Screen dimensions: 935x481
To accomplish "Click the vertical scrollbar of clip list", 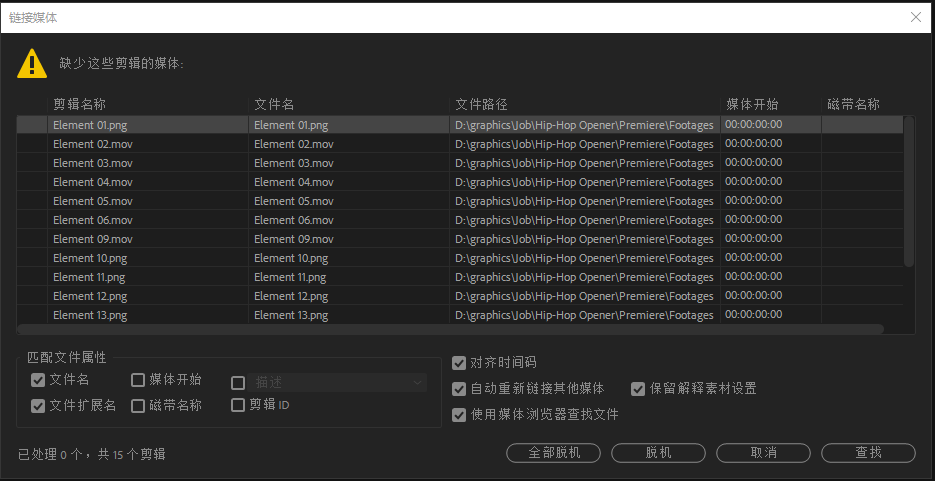I will click(x=908, y=190).
